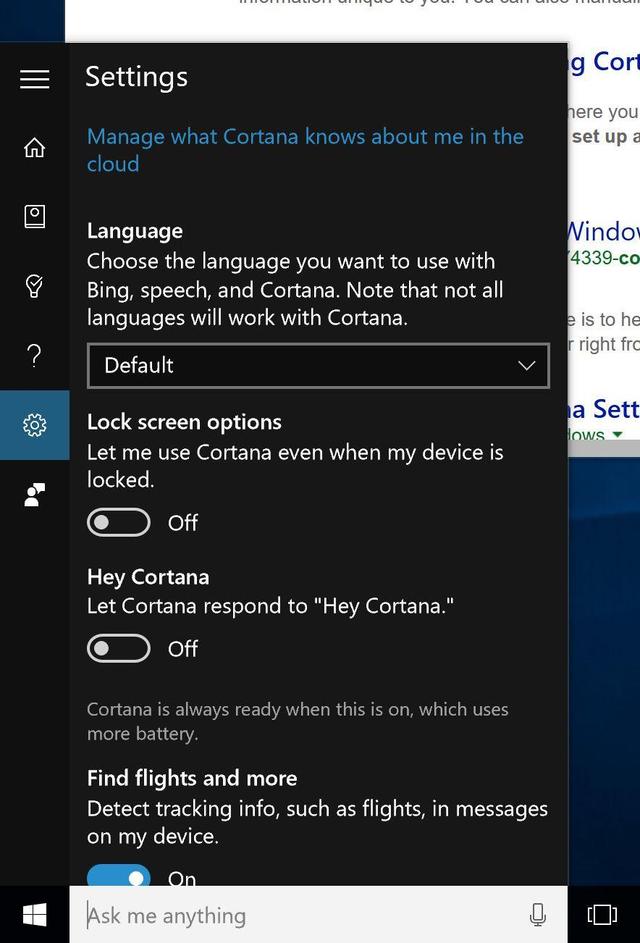Open the Feedback person icon

coord(34,494)
